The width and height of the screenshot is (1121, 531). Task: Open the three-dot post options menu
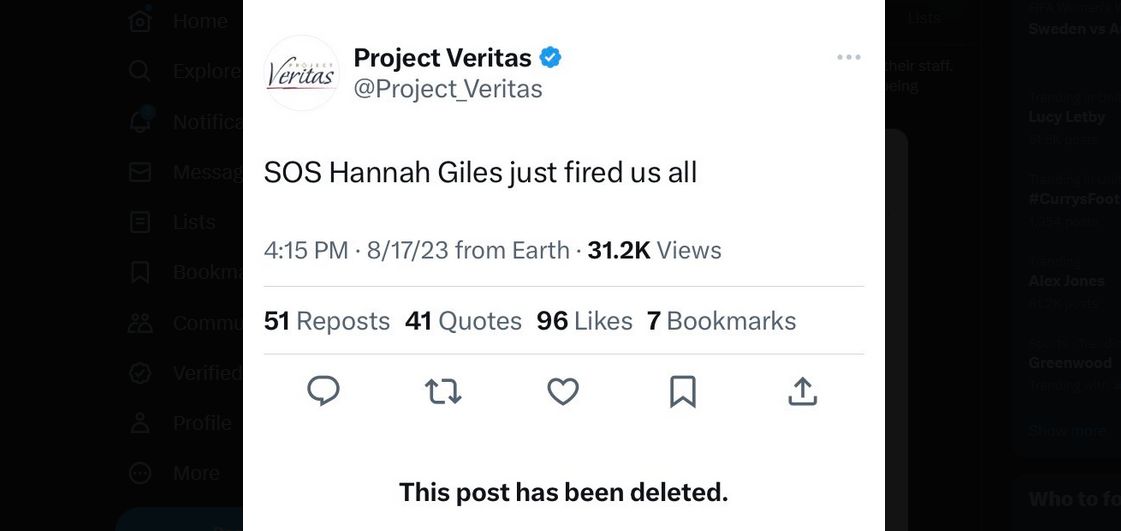tap(848, 58)
